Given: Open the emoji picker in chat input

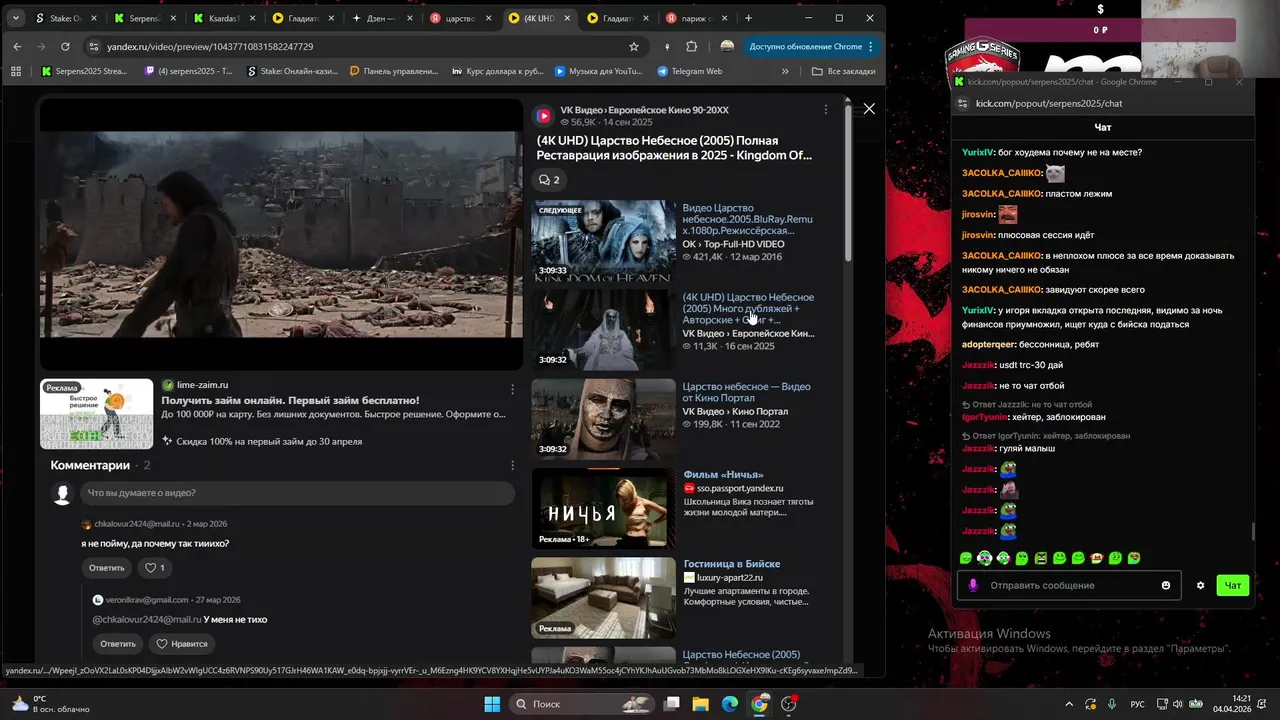Looking at the screenshot, I should (1166, 585).
